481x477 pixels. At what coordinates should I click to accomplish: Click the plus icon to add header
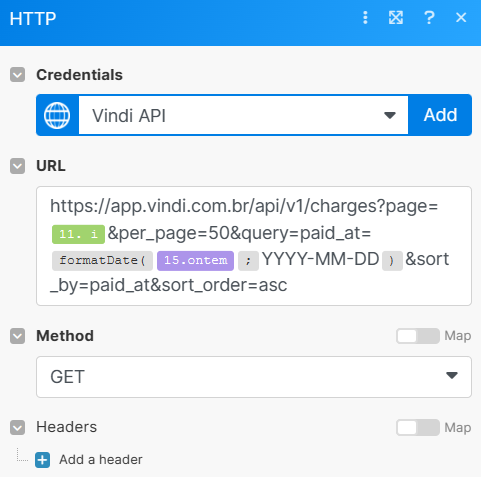(43, 460)
